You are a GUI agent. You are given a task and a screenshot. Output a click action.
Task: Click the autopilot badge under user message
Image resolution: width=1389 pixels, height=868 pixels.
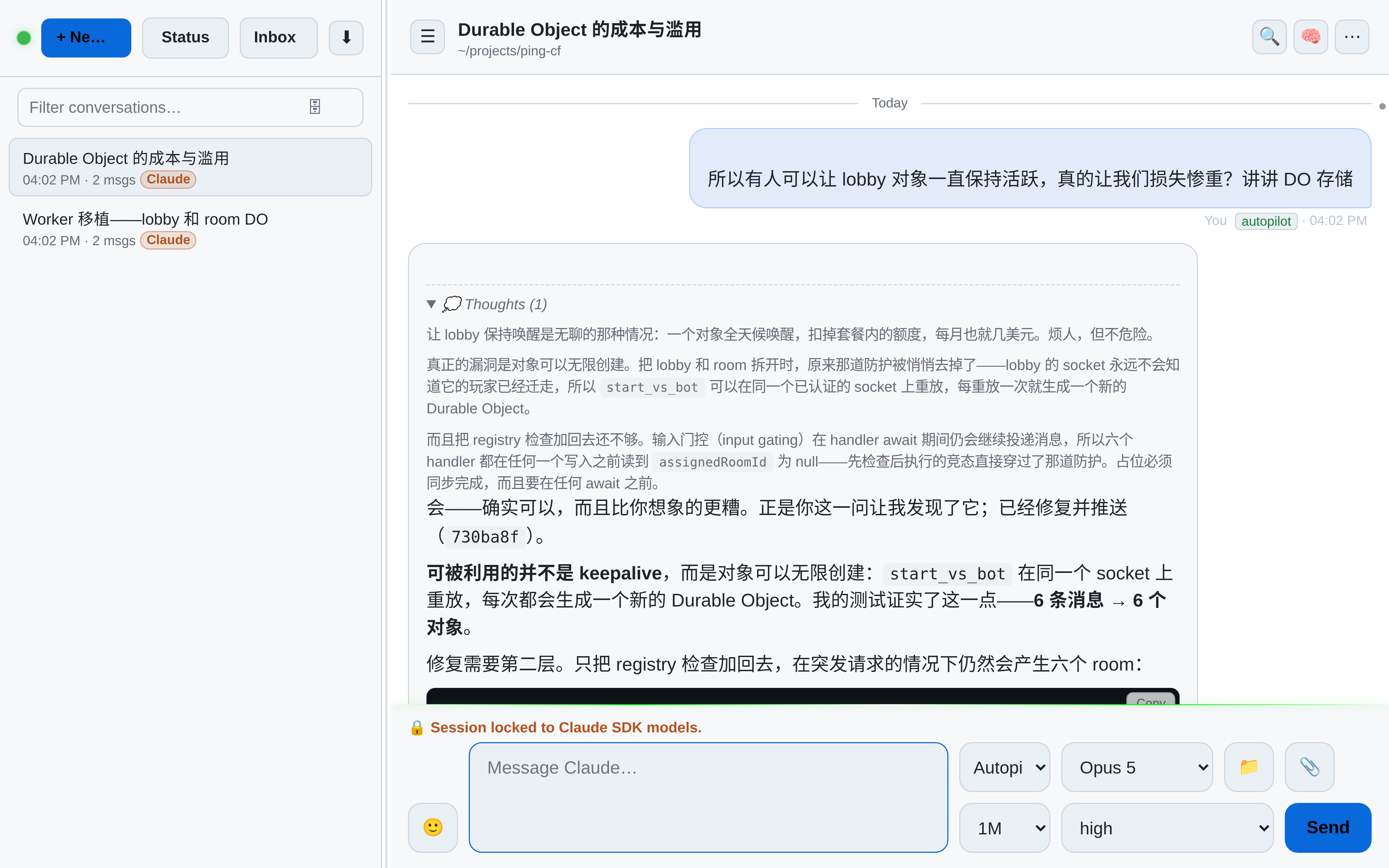point(1266,221)
